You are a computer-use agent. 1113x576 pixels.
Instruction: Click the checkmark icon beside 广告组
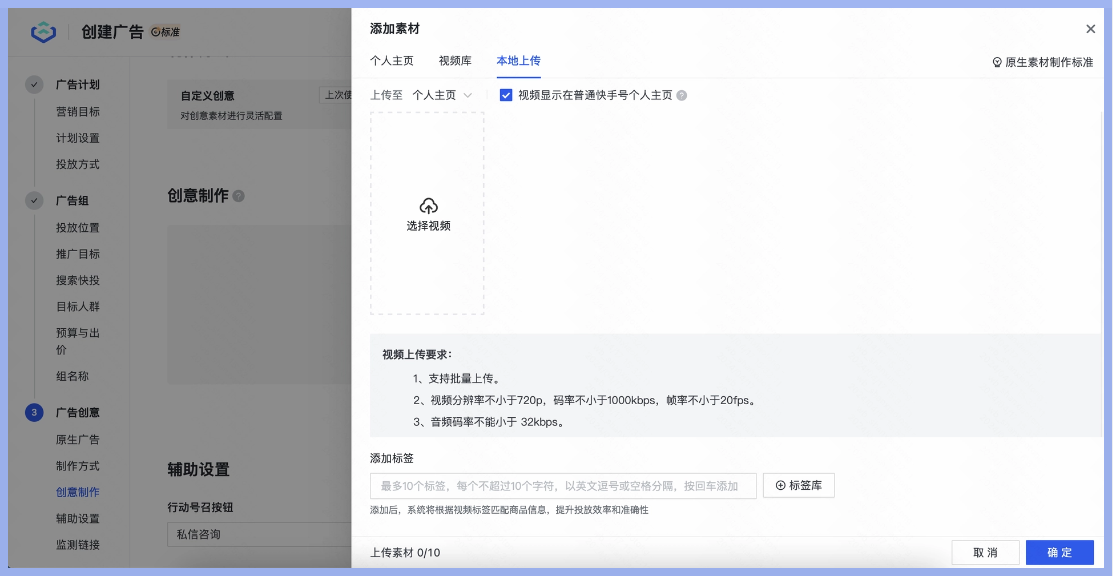(35, 200)
